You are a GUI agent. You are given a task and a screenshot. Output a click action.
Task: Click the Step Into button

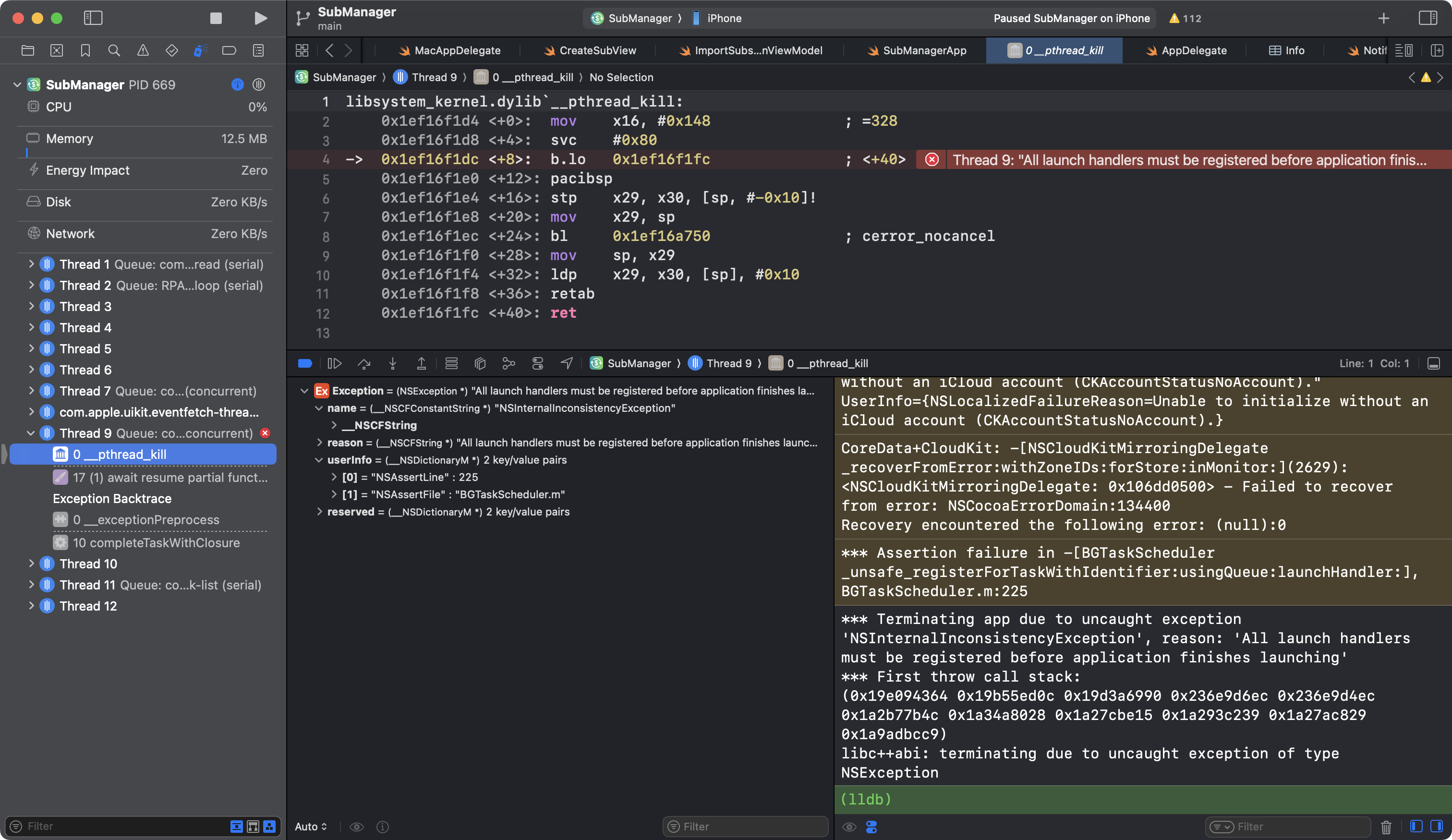point(392,363)
